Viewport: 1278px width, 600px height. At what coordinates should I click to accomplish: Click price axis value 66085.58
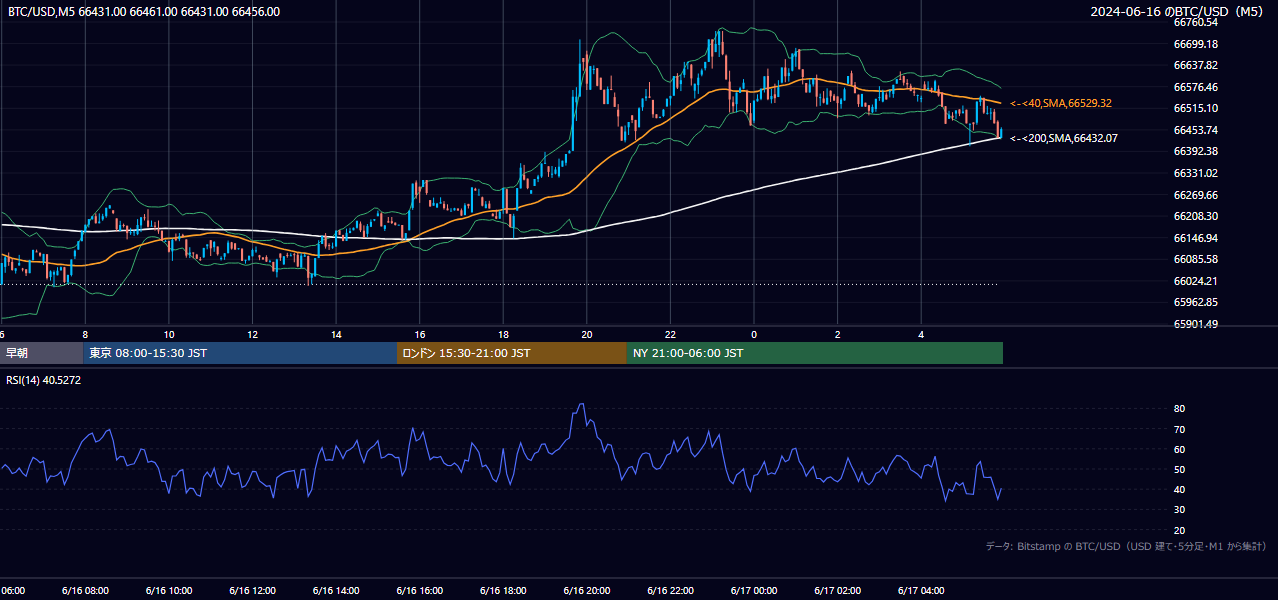coord(1195,259)
